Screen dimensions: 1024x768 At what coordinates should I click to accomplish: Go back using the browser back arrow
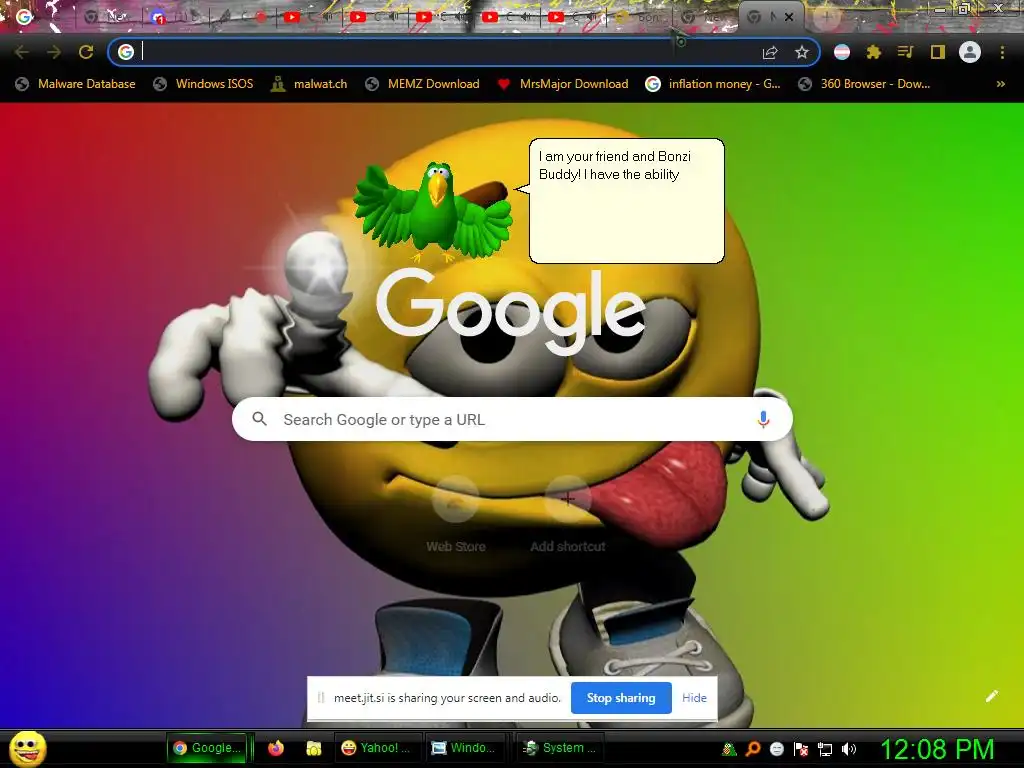tap(22, 52)
